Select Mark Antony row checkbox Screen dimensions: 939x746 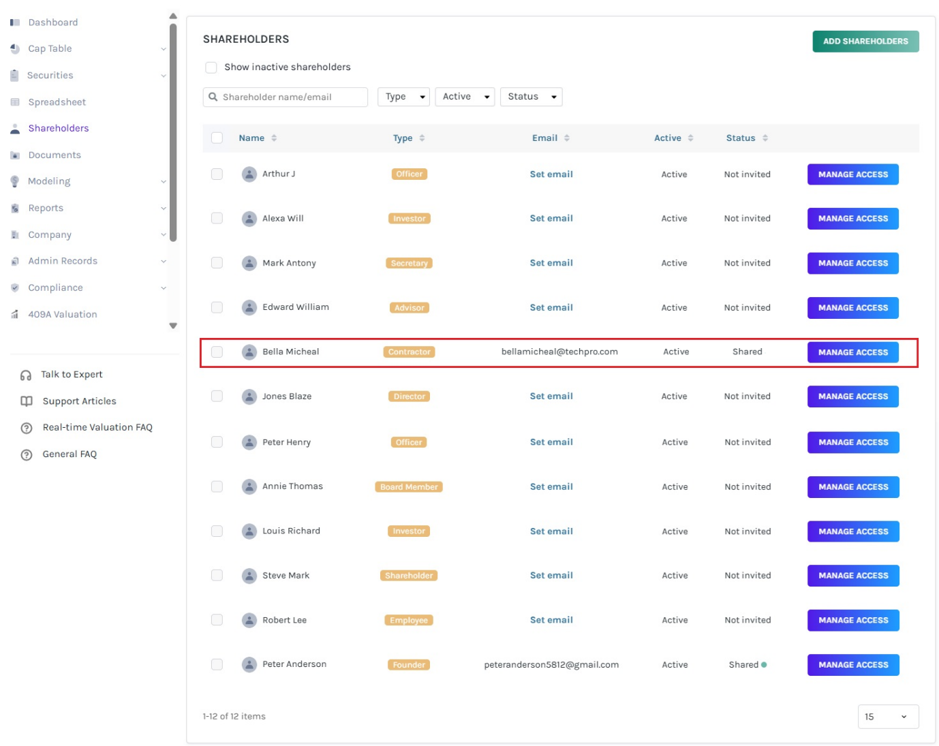click(217, 263)
